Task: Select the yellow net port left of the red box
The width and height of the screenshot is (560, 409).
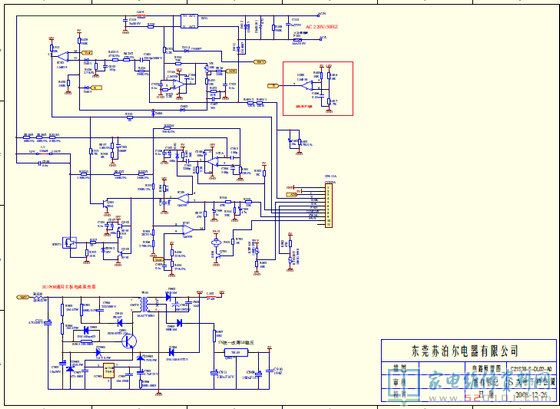Action: pos(273,85)
